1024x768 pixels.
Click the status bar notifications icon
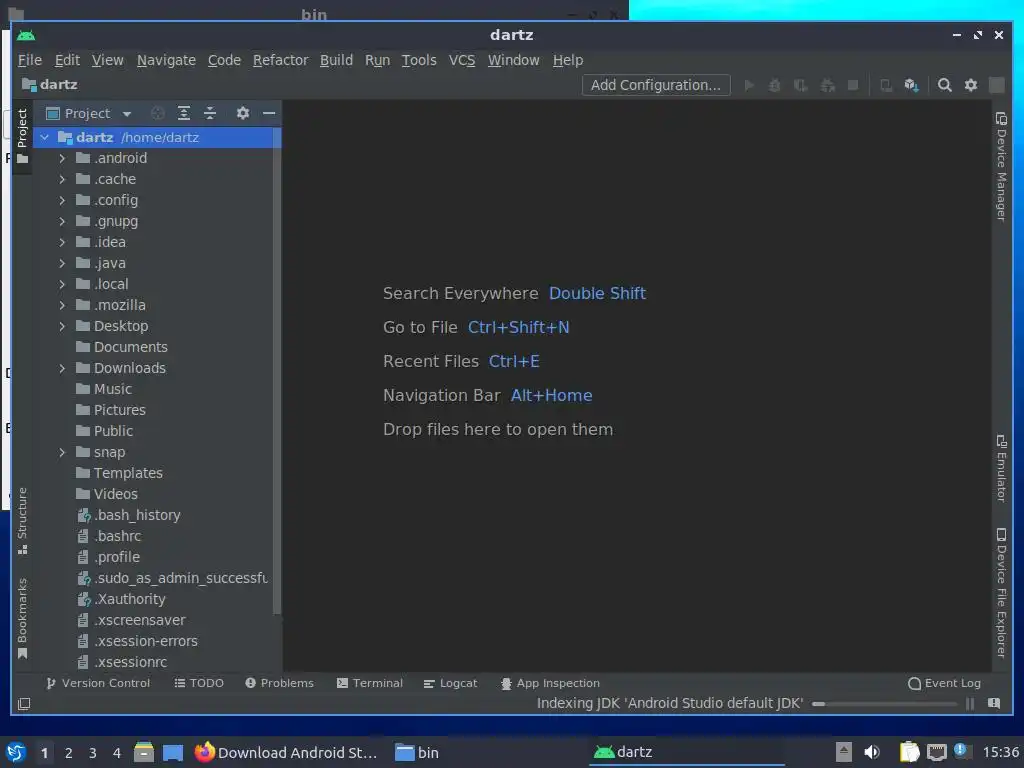click(x=994, y=703)
